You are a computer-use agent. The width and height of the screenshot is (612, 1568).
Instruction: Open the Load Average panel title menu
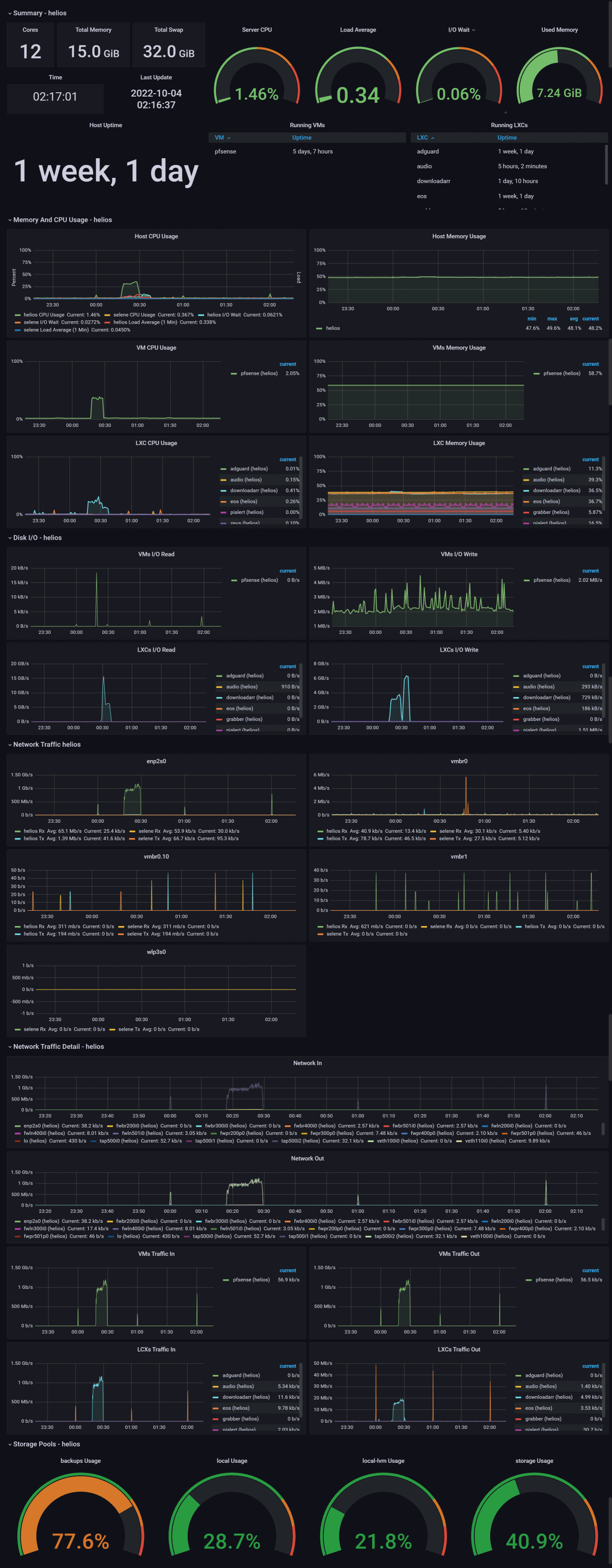coord(358,30)
